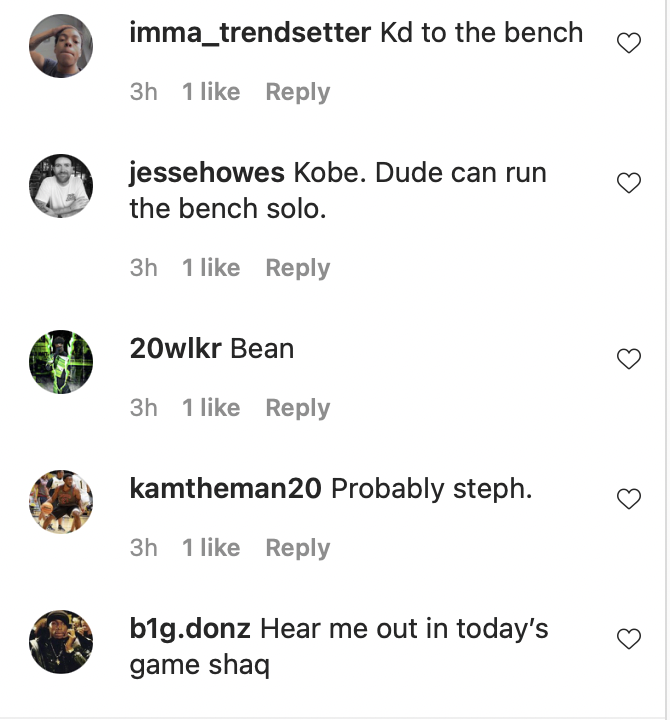View likes on jessehowes' comment
Image resolution: width=670 pixels, height=720 pixels.
pos(211,268)
